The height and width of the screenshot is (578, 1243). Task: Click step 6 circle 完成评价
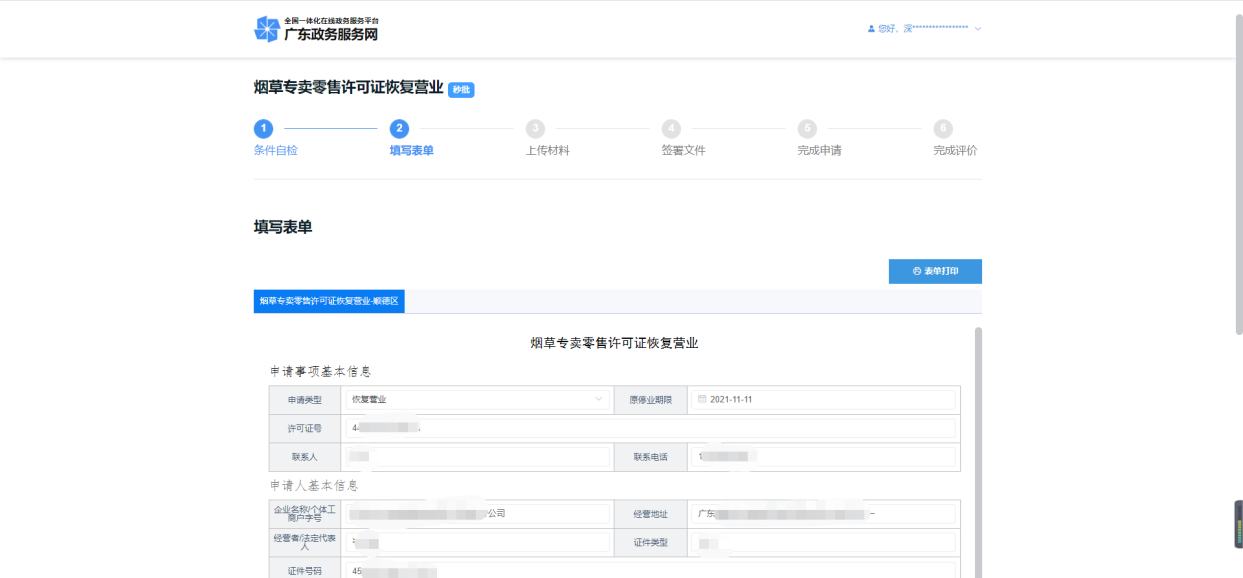tap(943, 128)
